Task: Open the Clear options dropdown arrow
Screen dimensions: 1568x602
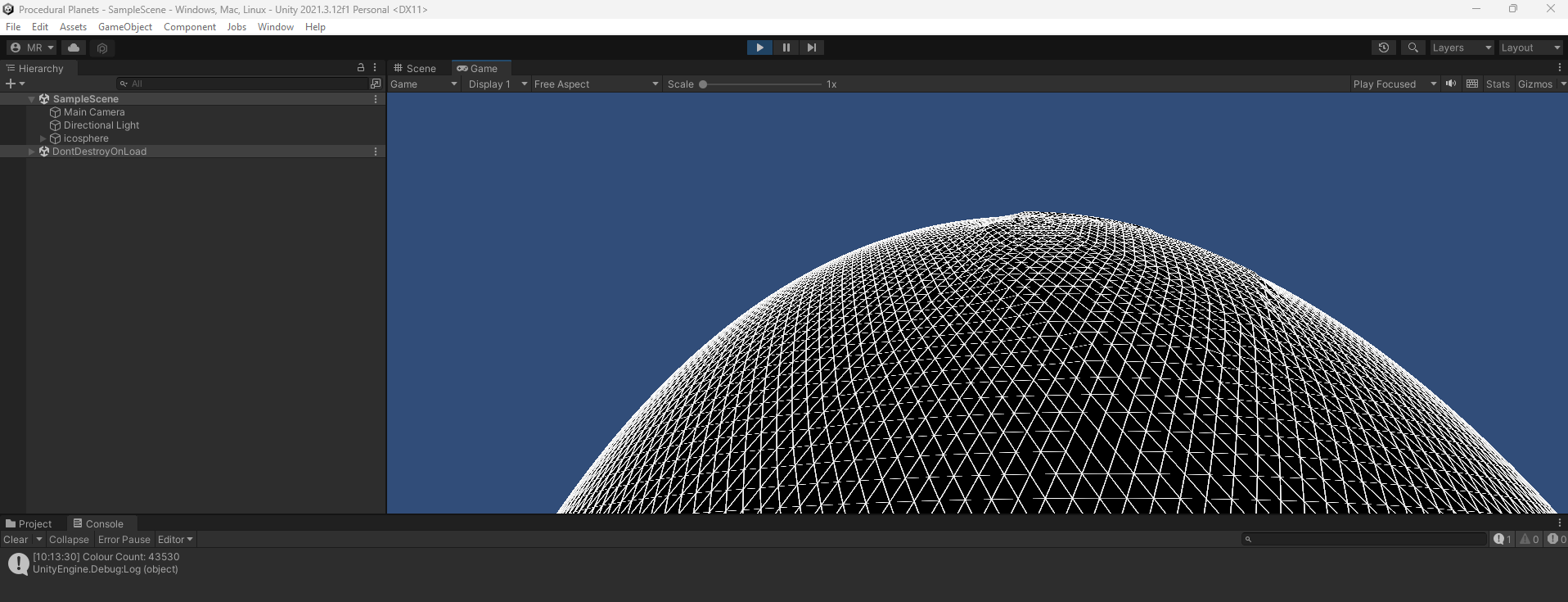Action: pyautogui.click(x=38, y=540)
